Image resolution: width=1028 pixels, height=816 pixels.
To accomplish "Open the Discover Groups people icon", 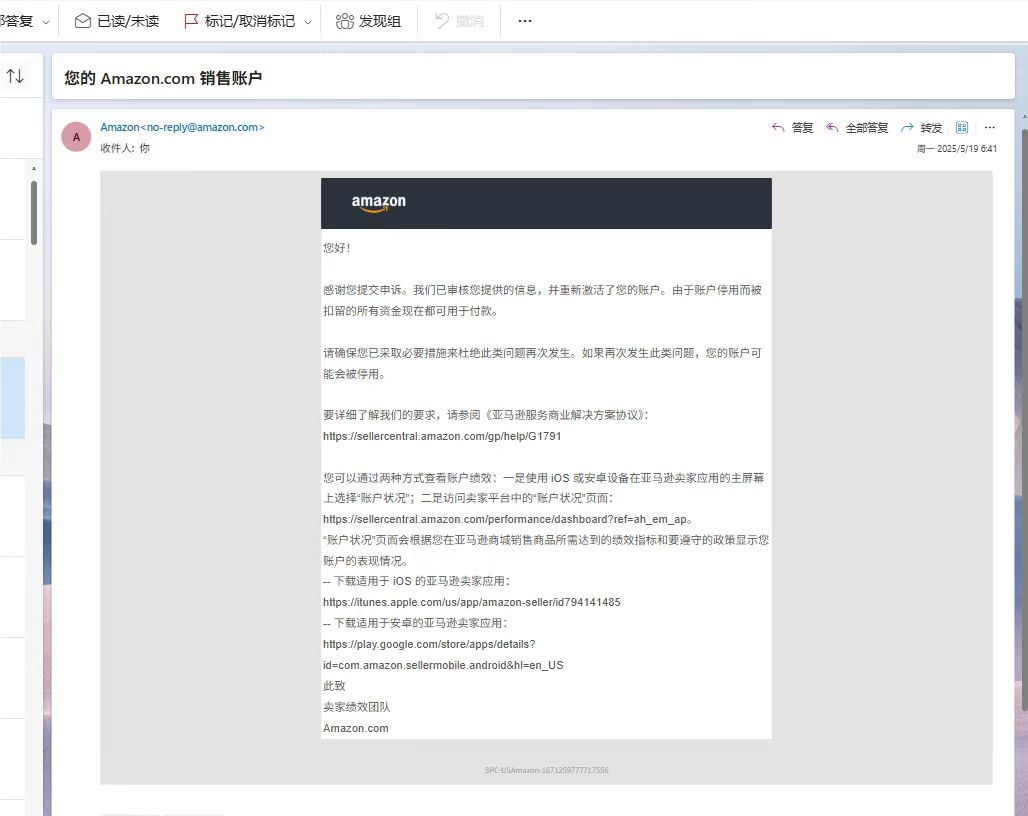I will 345,21.
